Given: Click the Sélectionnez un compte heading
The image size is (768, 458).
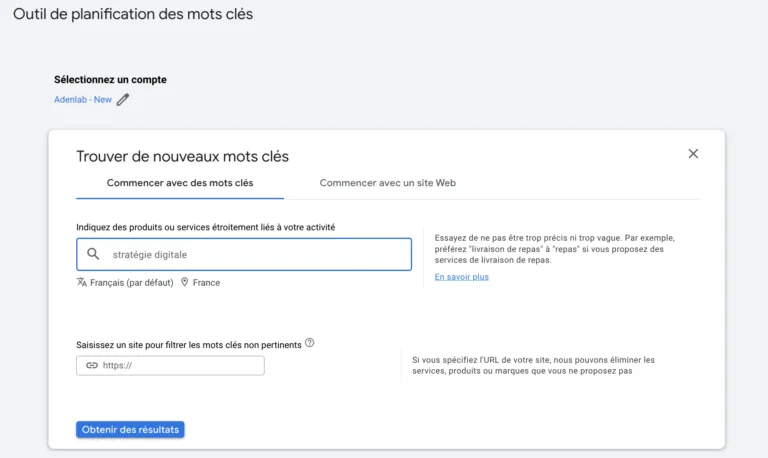Looking at the screenshot, I should pyautogui.click(x=110, y=79).
